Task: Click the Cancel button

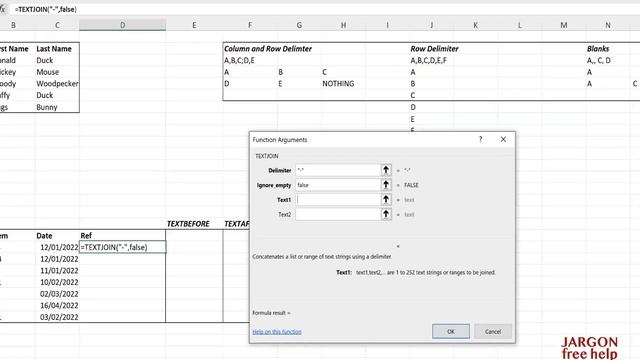Action: click(x=493, y=331)
